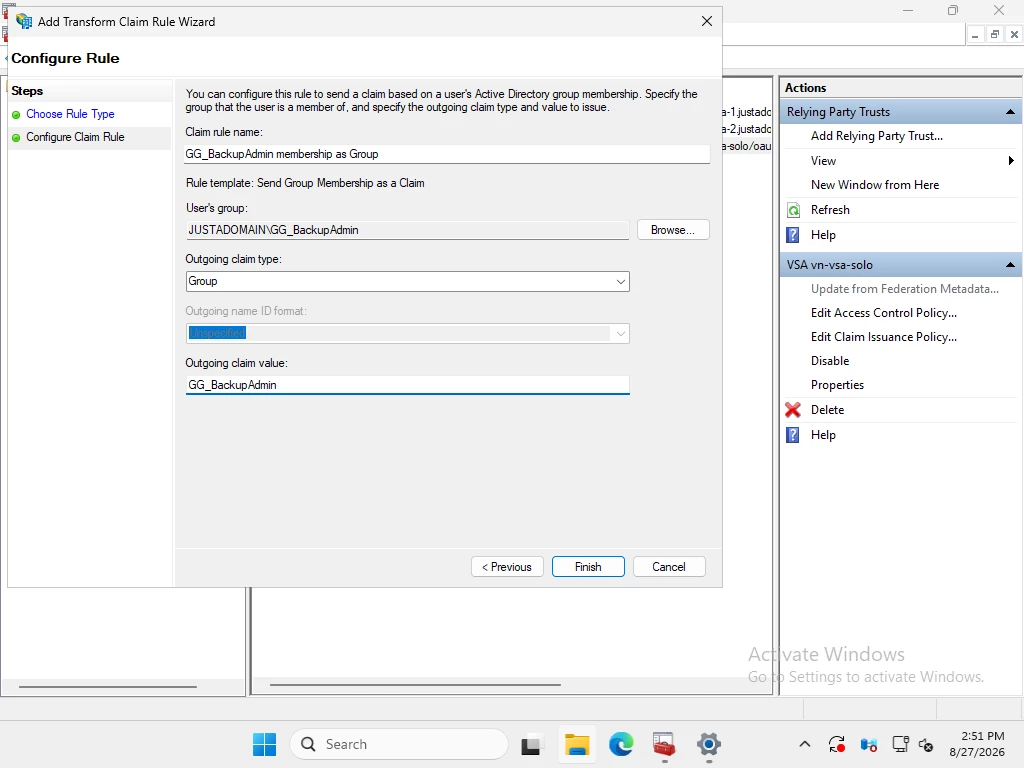1024x768 pixels.
Task: Click the search magnifier icon in taskbar
Action: [x=308, y=744]
